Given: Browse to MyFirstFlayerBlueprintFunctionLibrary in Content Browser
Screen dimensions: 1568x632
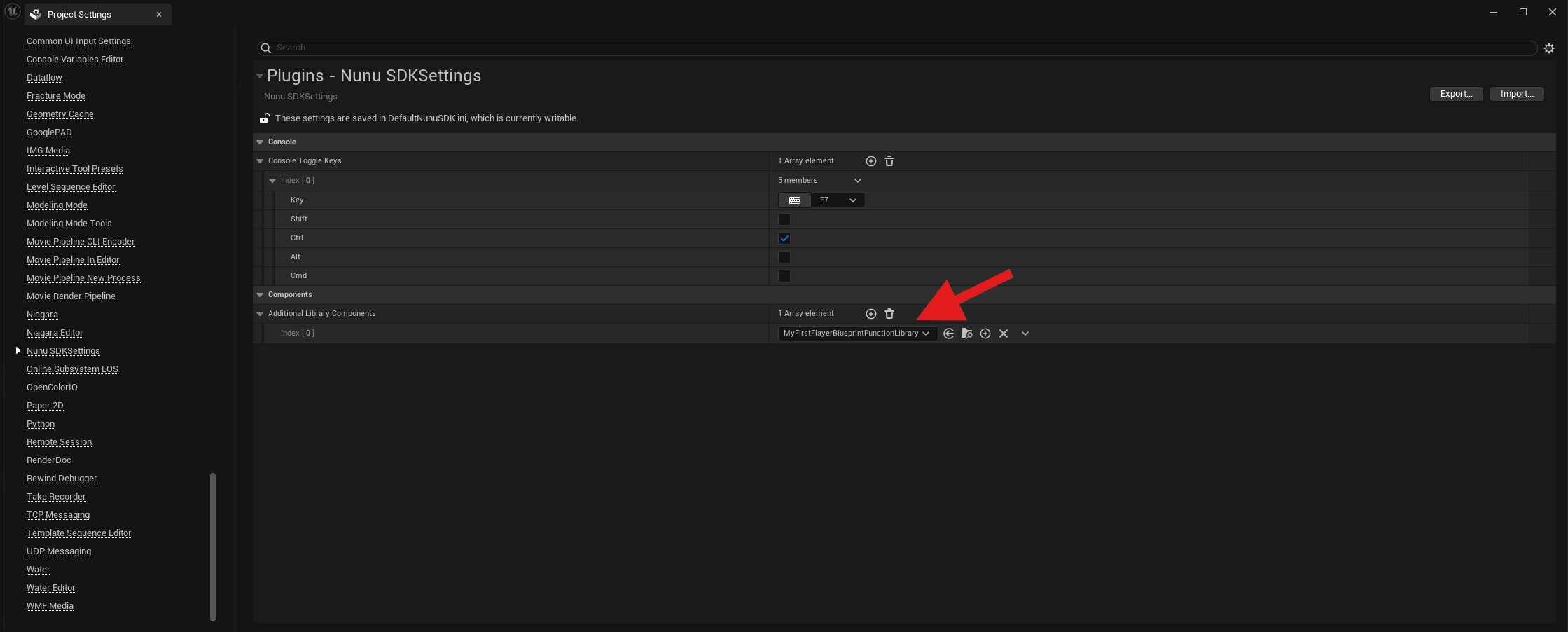Looking at the screenshot, I should coord(966,334).
